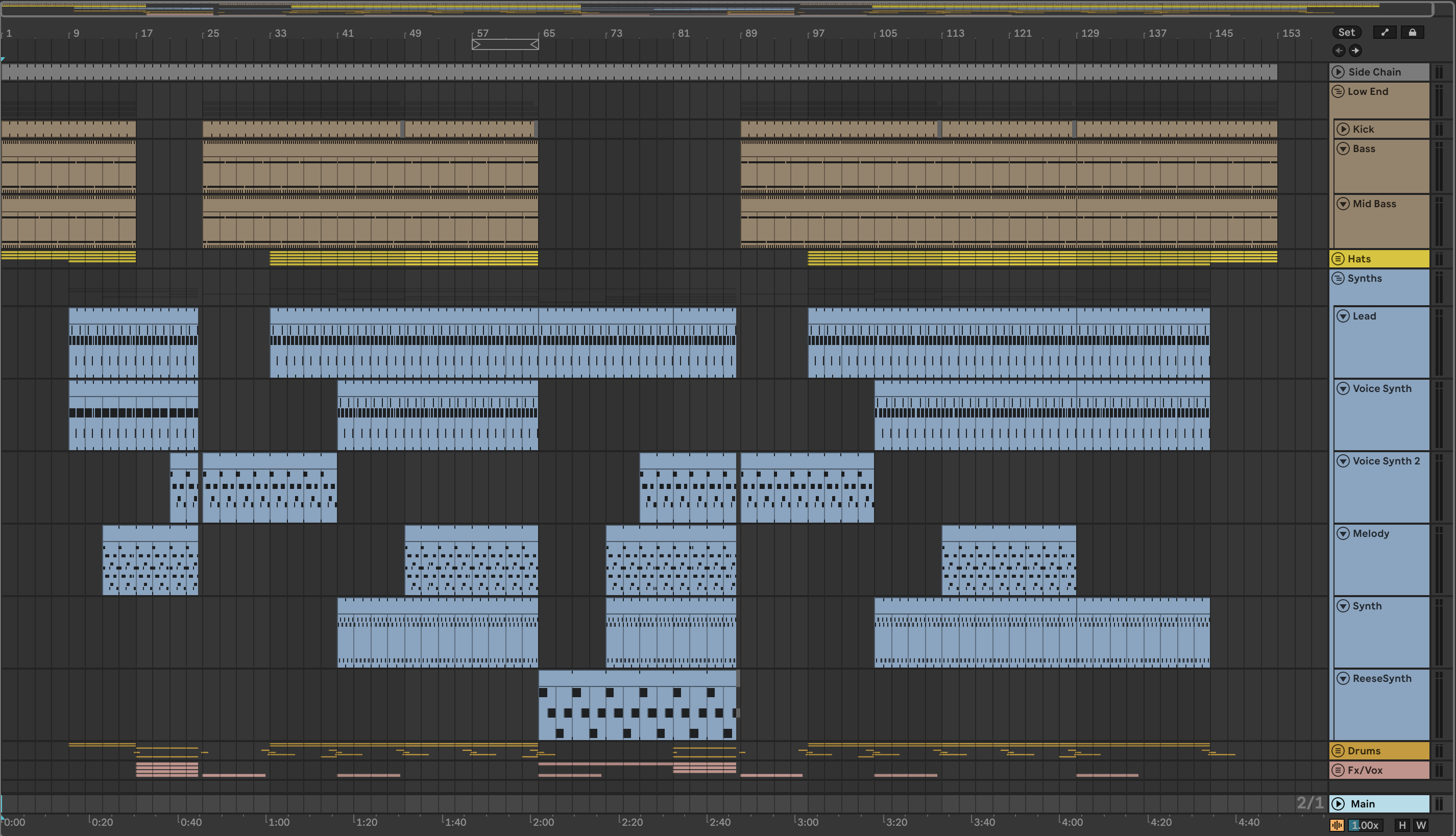This screenshot has height=836, width=1456.
Task: Toggle the waveform zoom display button
Action: coord(1337,825)
